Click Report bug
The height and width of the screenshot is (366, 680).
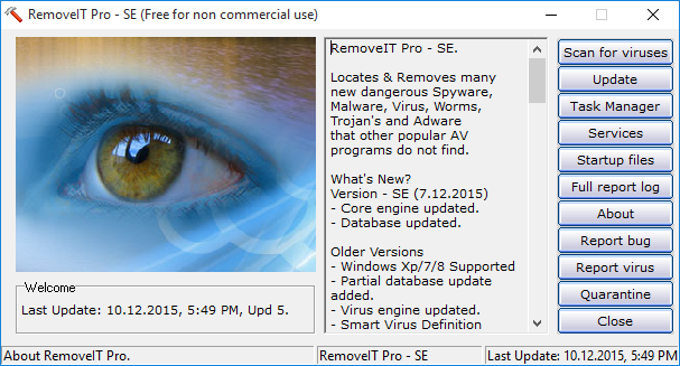(615, 241)
